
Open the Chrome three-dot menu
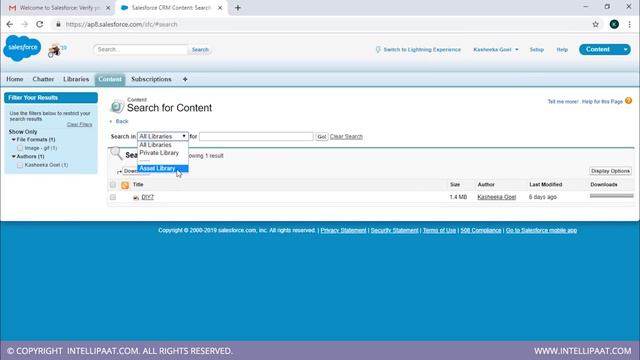click(x=629, y=24)
